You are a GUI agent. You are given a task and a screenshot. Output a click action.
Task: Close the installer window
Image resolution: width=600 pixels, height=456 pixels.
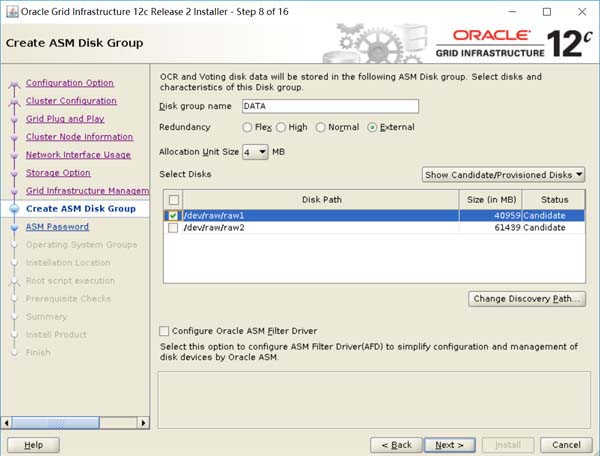coord(582,12)
